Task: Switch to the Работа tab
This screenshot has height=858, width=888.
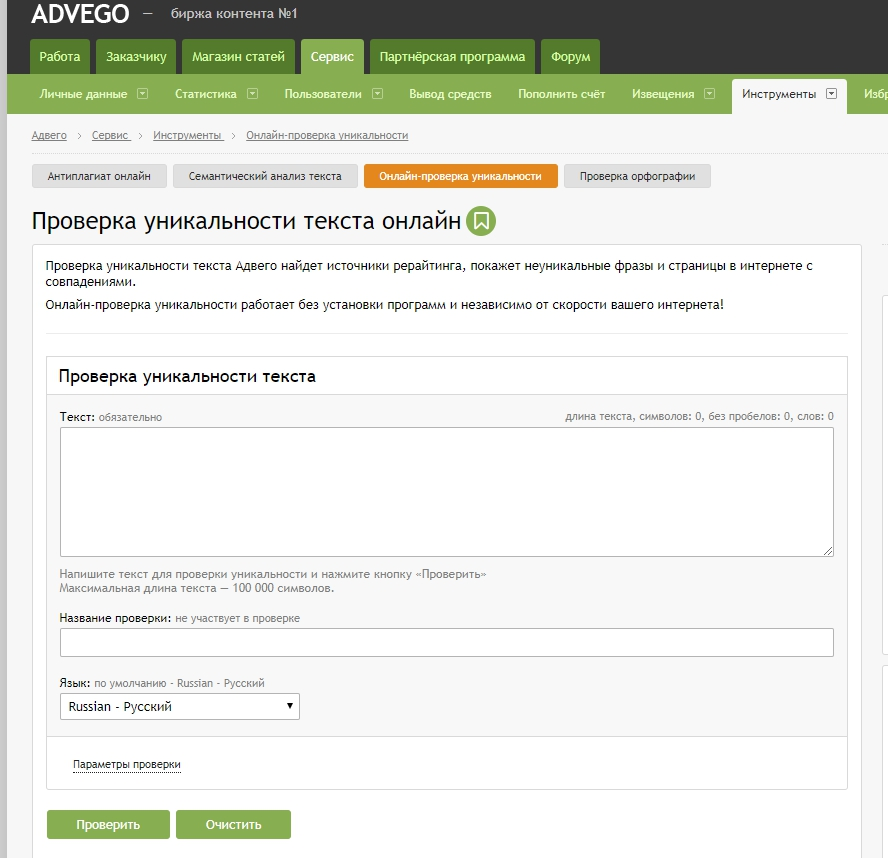Action: coord(60,57)
